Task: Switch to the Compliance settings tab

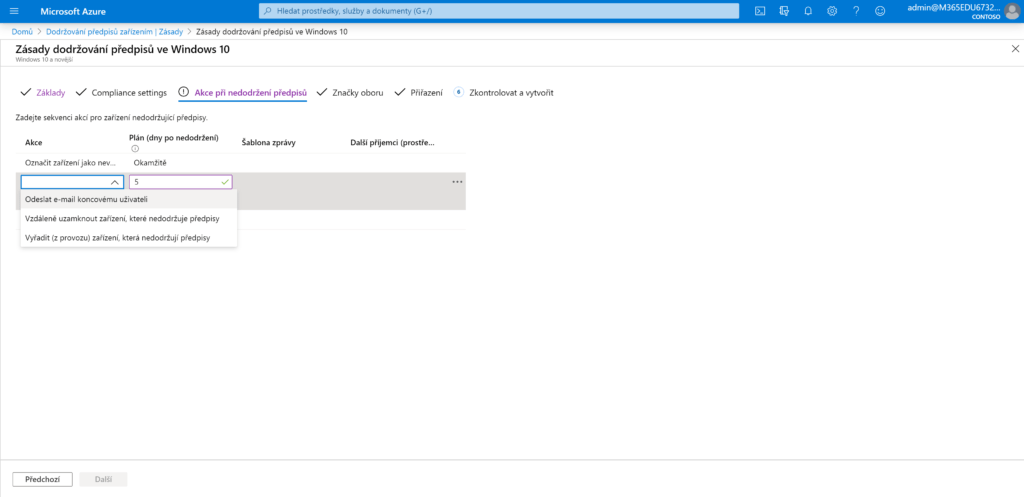Action: tap(128, 92)
